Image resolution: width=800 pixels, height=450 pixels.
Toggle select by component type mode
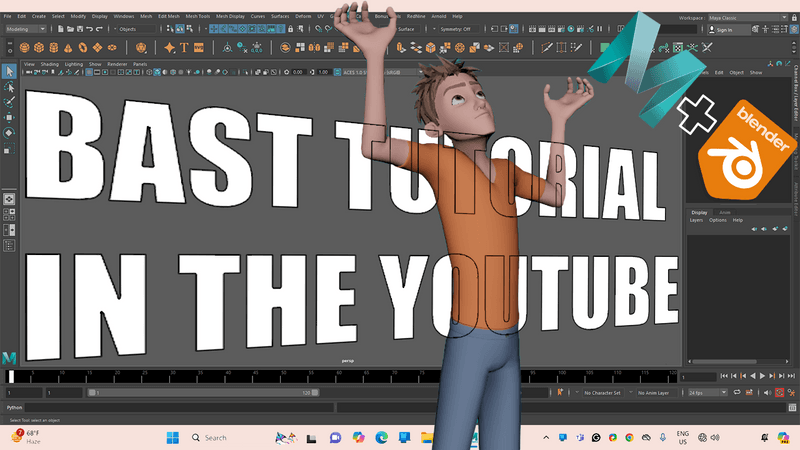190,29
